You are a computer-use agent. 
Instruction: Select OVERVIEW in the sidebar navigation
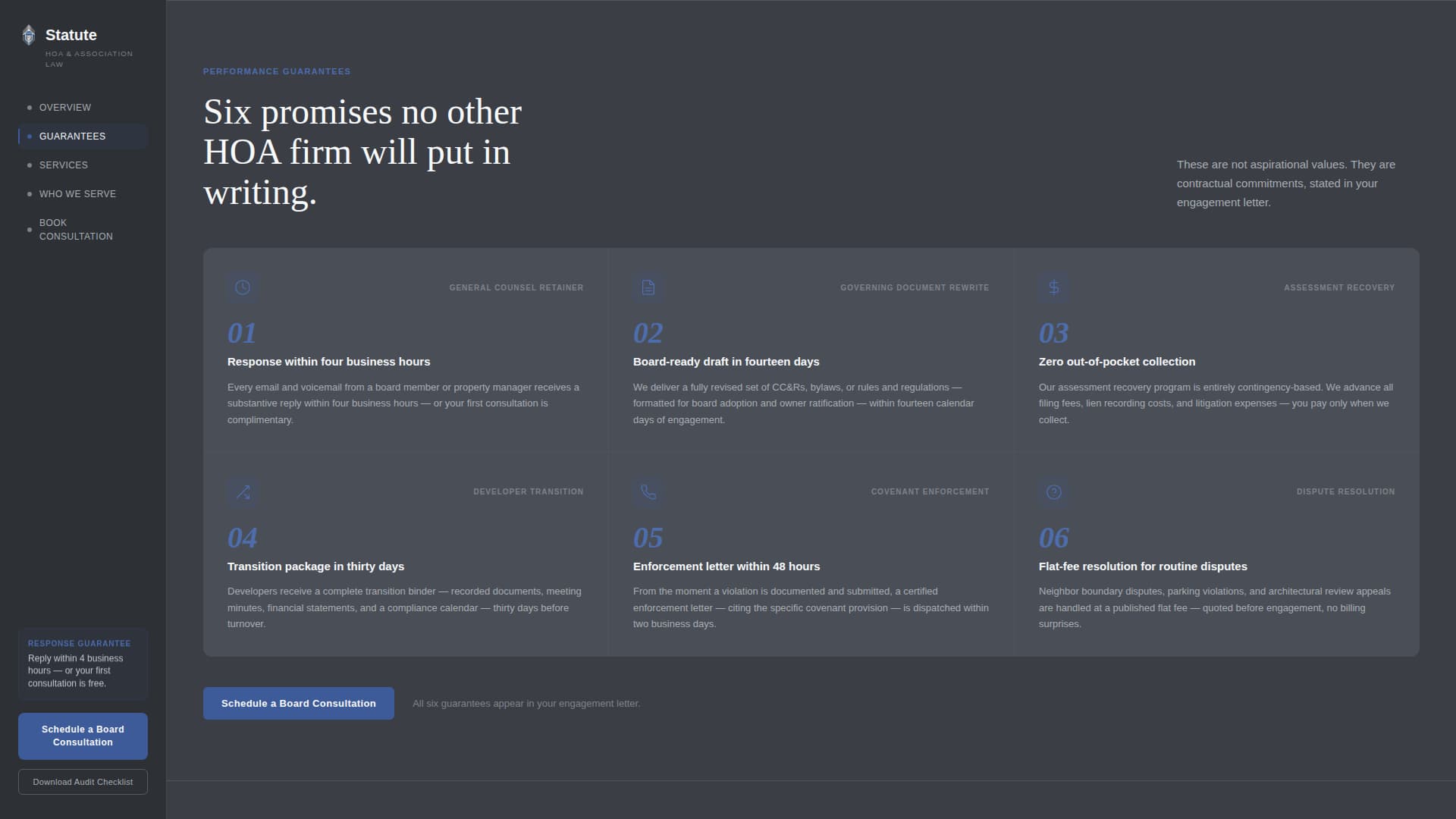65,107
